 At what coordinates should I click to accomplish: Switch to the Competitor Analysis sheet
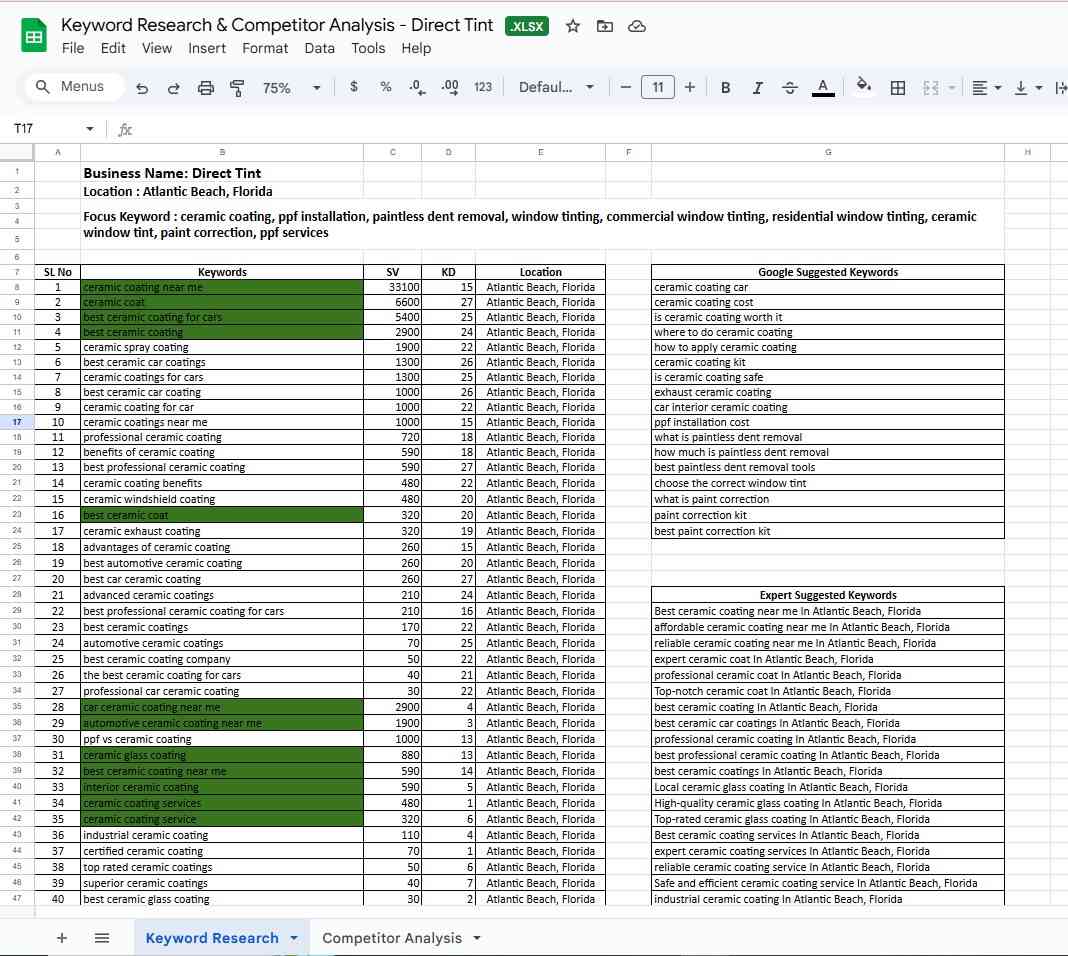392,938
